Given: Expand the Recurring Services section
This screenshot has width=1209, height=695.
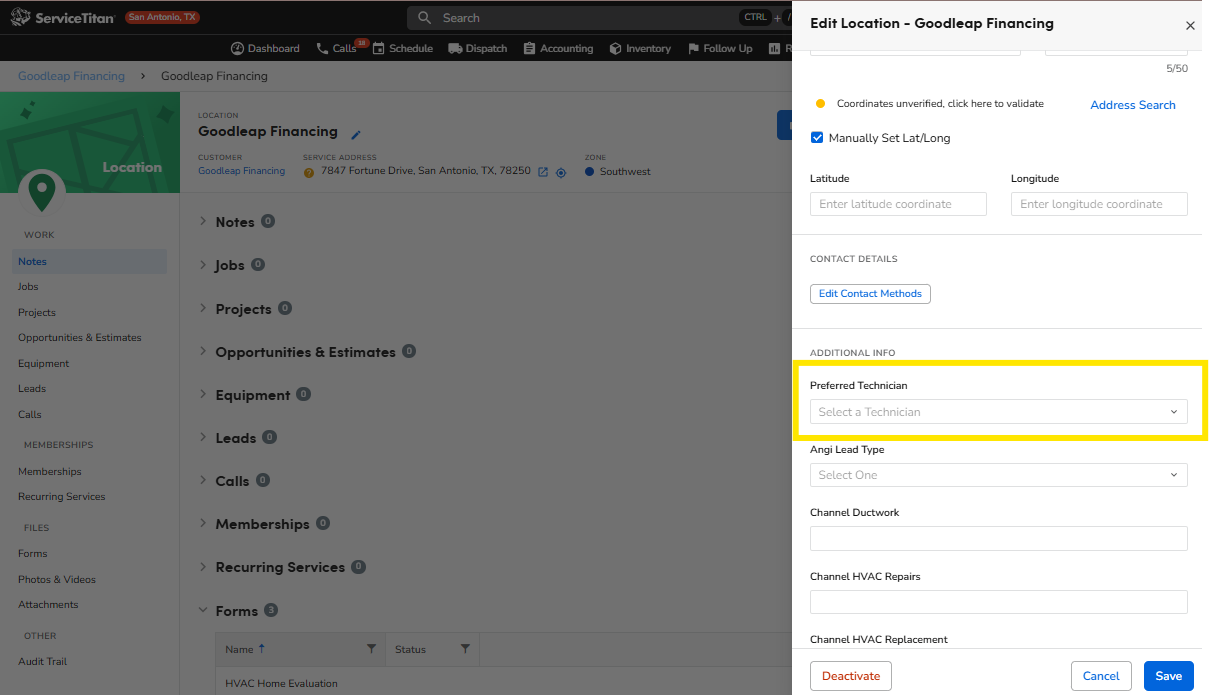Looking at the screenshot, I should pos(203,566).
